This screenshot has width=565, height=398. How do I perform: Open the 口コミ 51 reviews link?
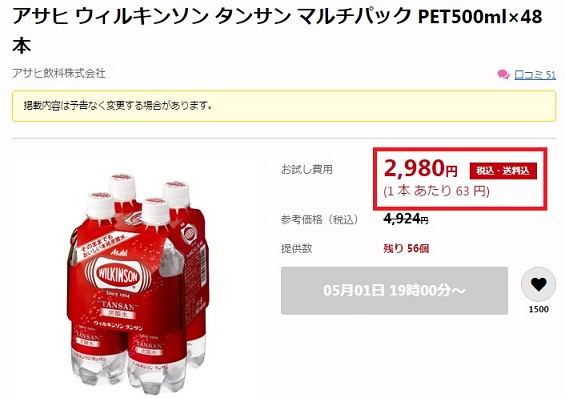click(x=535, y=75)
